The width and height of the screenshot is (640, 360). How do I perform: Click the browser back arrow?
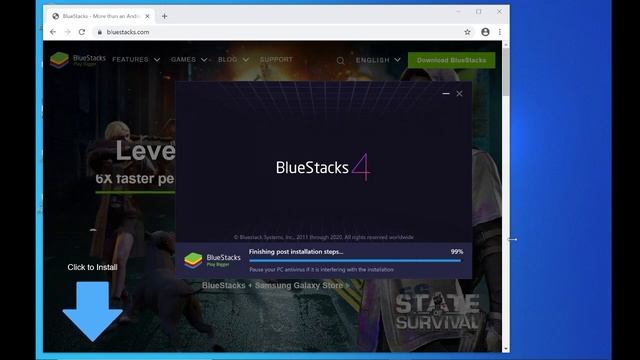(x=53, y=32)
